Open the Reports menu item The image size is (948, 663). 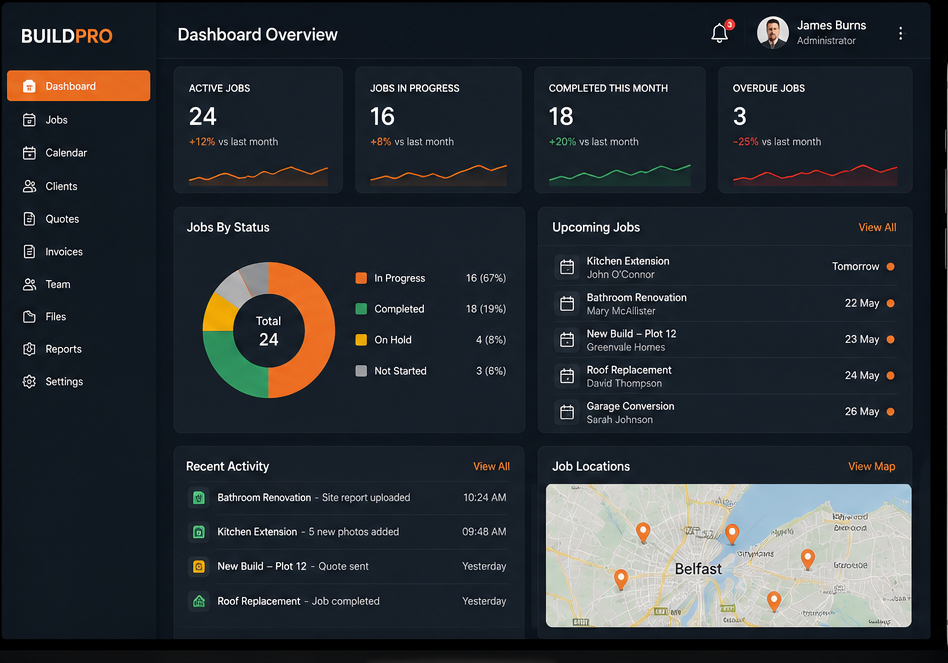click(x=79, y=349)
